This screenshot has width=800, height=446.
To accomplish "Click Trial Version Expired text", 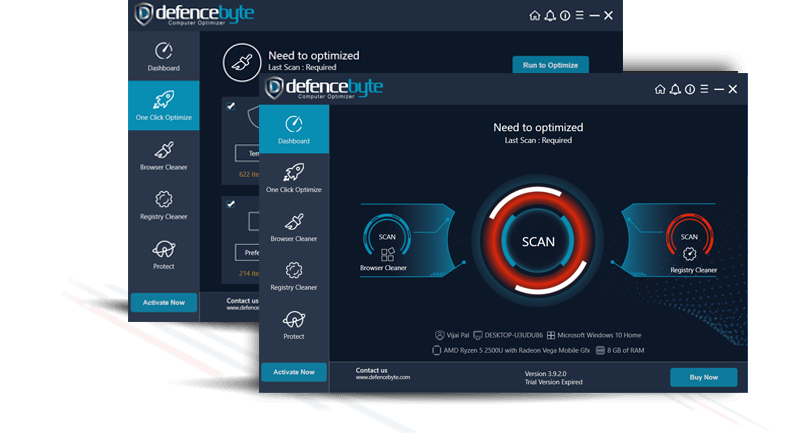I will pyautogui.click(x=554, y=382).
